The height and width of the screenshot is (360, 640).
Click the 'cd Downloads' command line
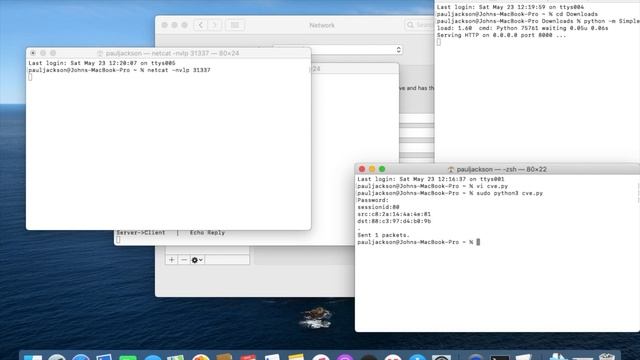point(517,14)
